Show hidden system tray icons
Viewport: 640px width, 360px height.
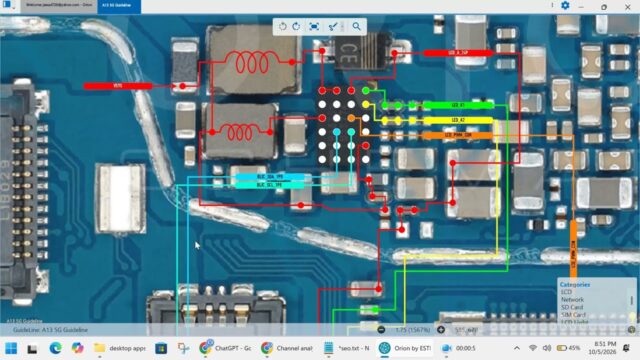click(x=517, y=348)
